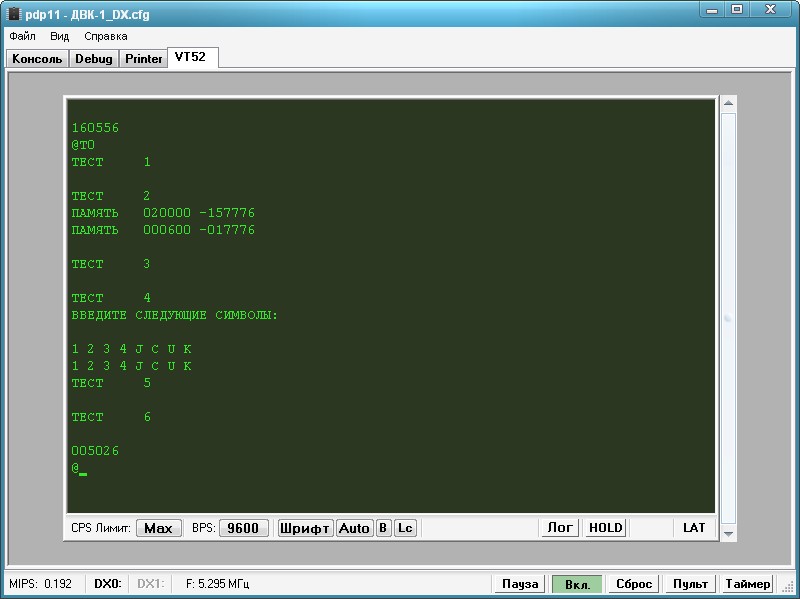Toggle the B button in terminal toolbar
This screenshot has height=599, width=800.
[x=383, y=528]
